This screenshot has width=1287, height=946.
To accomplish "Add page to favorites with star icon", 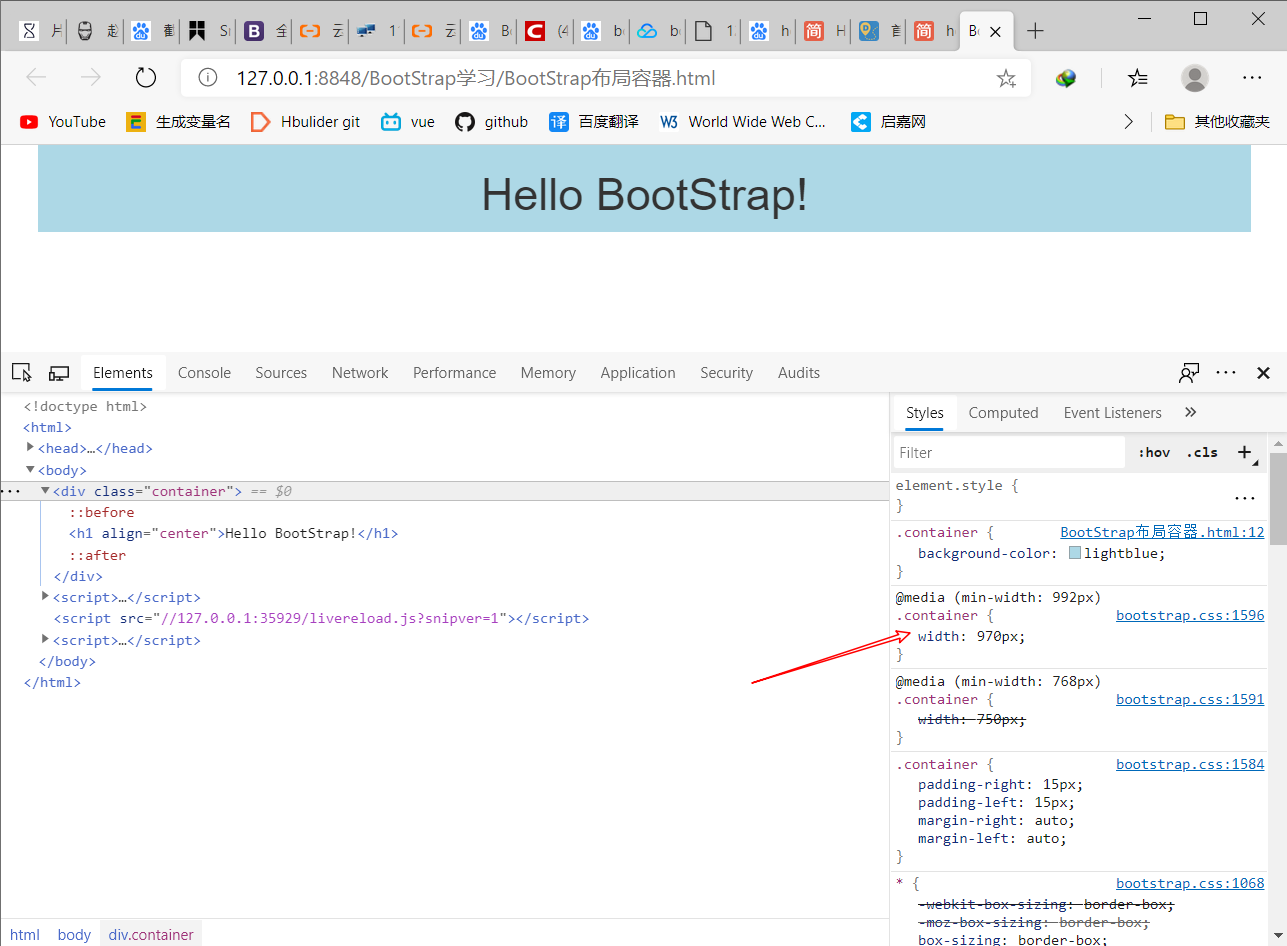I will coord(1006,78).
